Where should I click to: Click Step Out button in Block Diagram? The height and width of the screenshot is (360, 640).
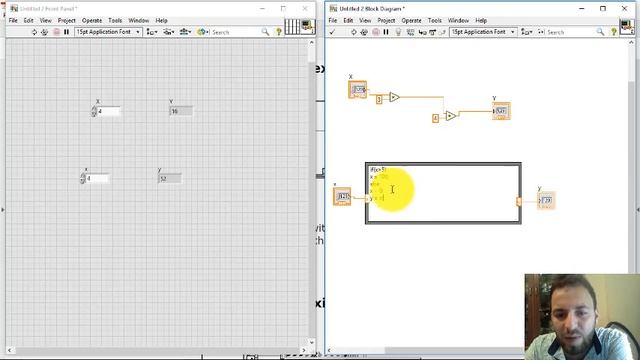click(442, 32)
